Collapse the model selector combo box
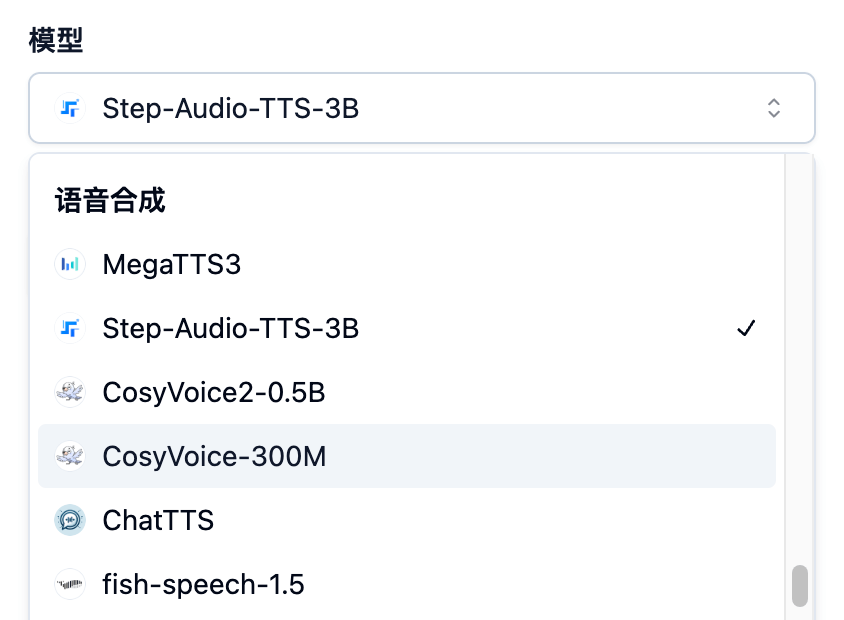 pyautogui.click(x=421, y=108)
